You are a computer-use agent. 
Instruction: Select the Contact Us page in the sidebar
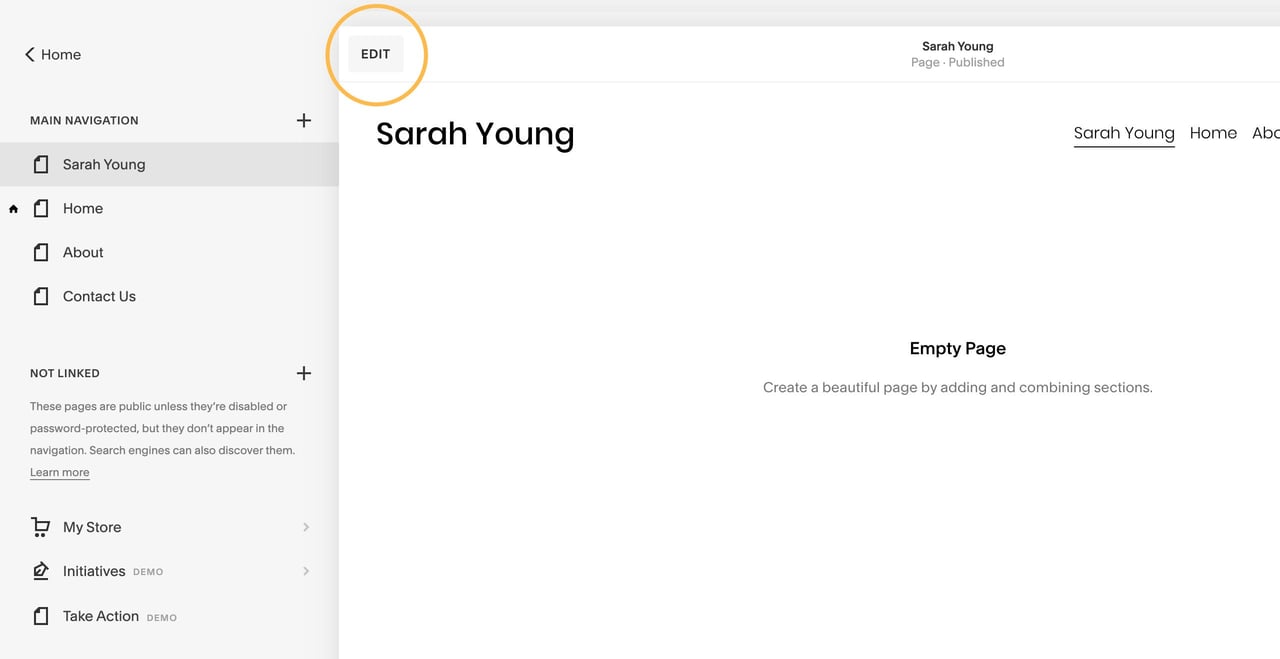99,296
